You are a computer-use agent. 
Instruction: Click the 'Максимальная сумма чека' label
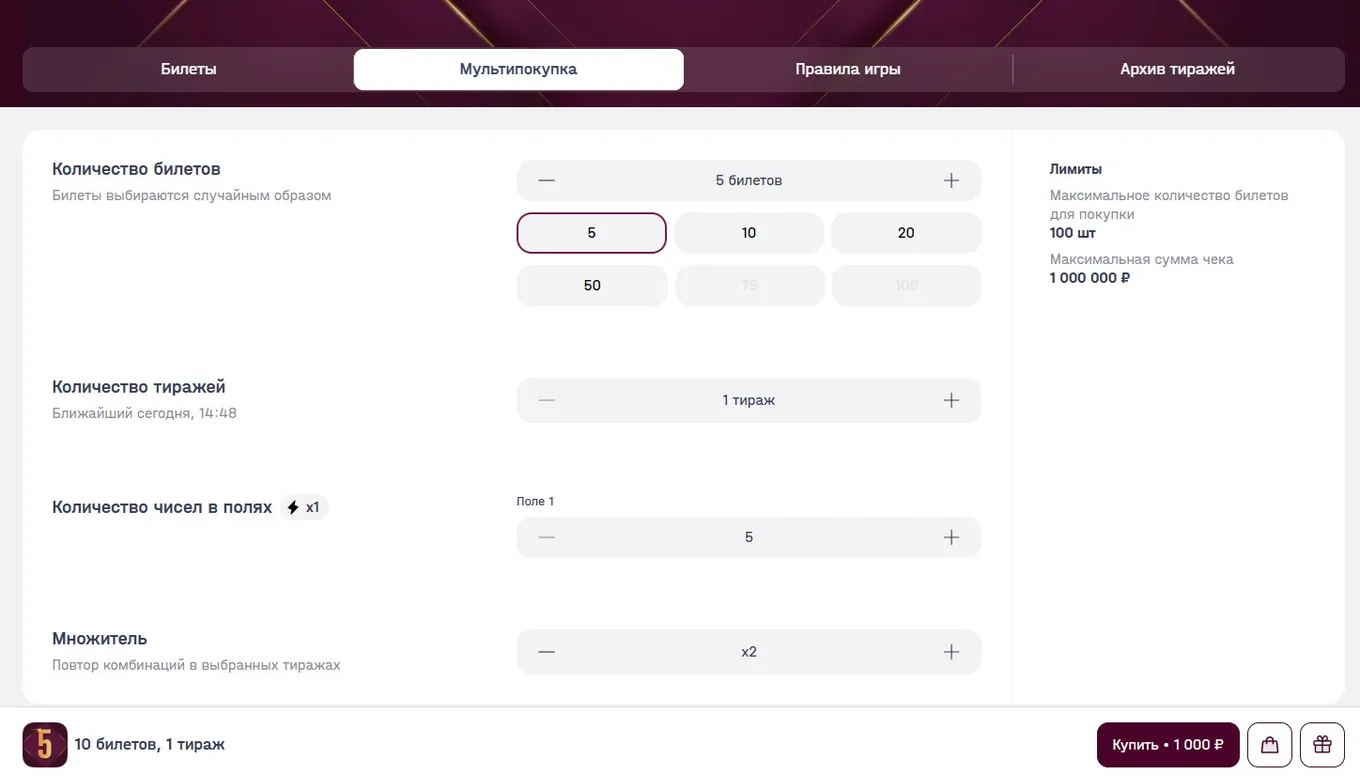pyautogui.click(x=1142, y=260)
